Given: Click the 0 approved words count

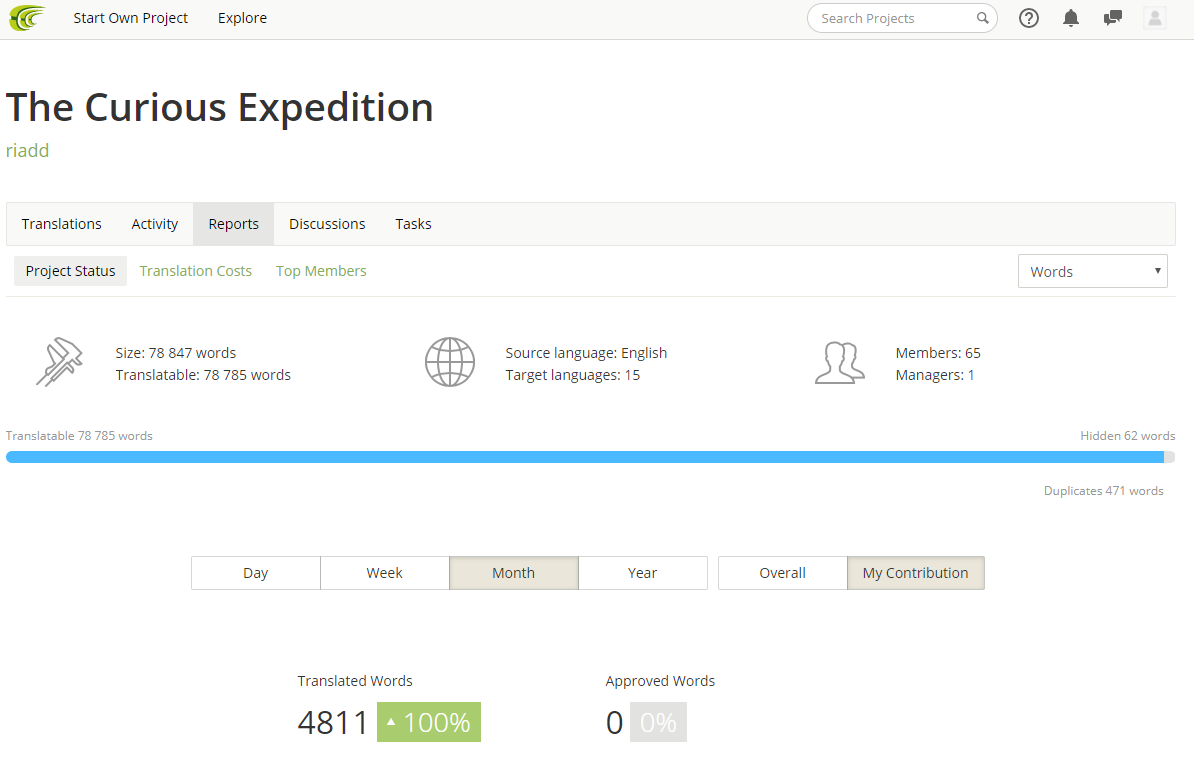Looking at the screenshot, I should point(615,723).
